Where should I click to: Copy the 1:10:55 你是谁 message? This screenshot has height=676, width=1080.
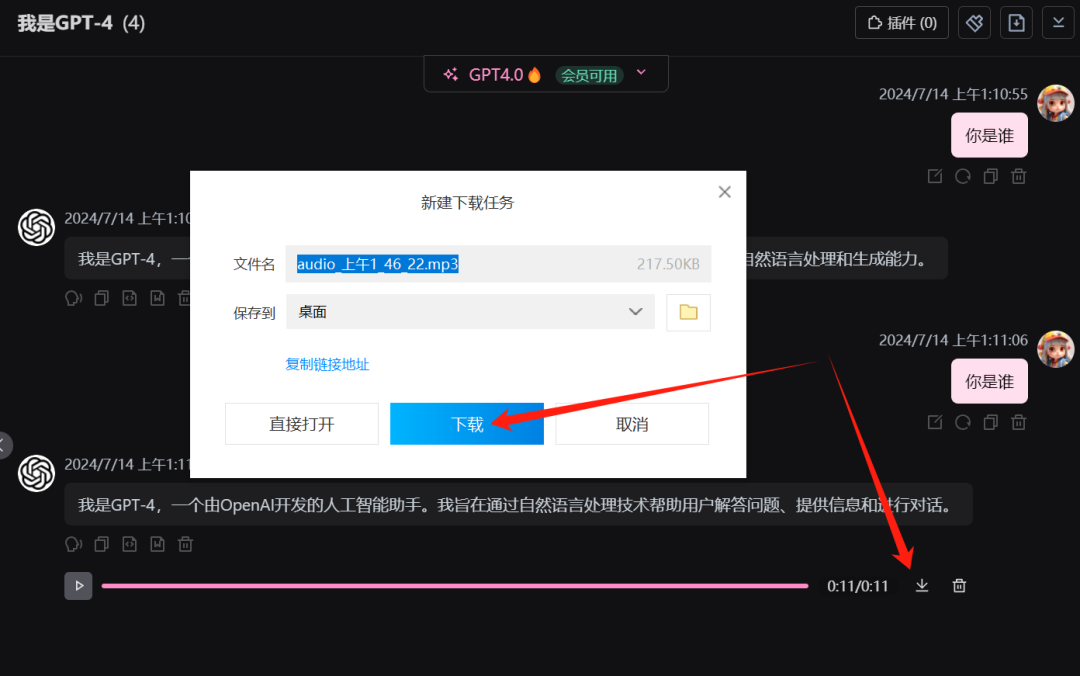click(x=990, y=176)
